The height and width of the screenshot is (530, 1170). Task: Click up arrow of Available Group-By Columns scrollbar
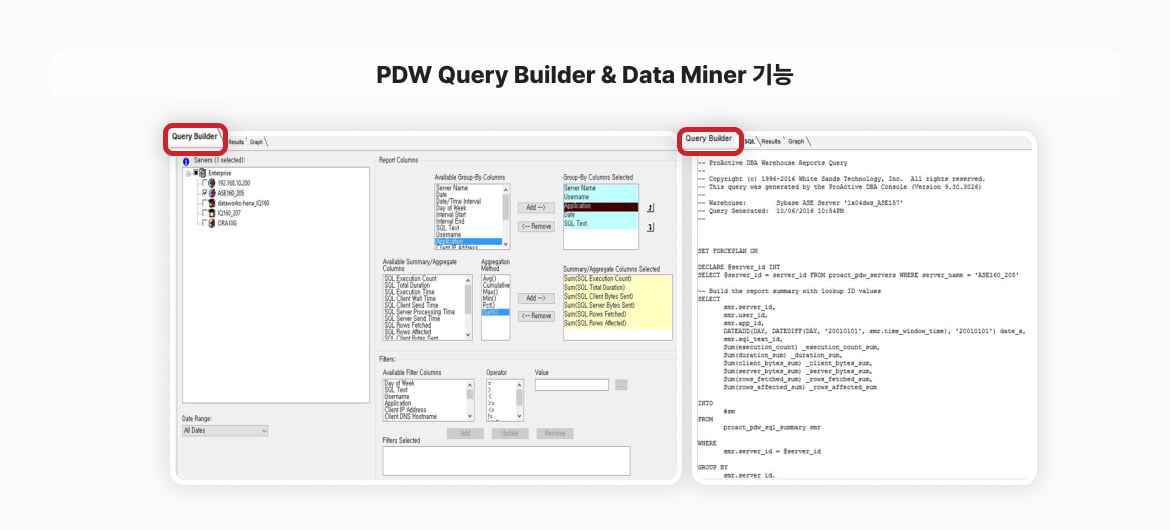pos(506,190)
